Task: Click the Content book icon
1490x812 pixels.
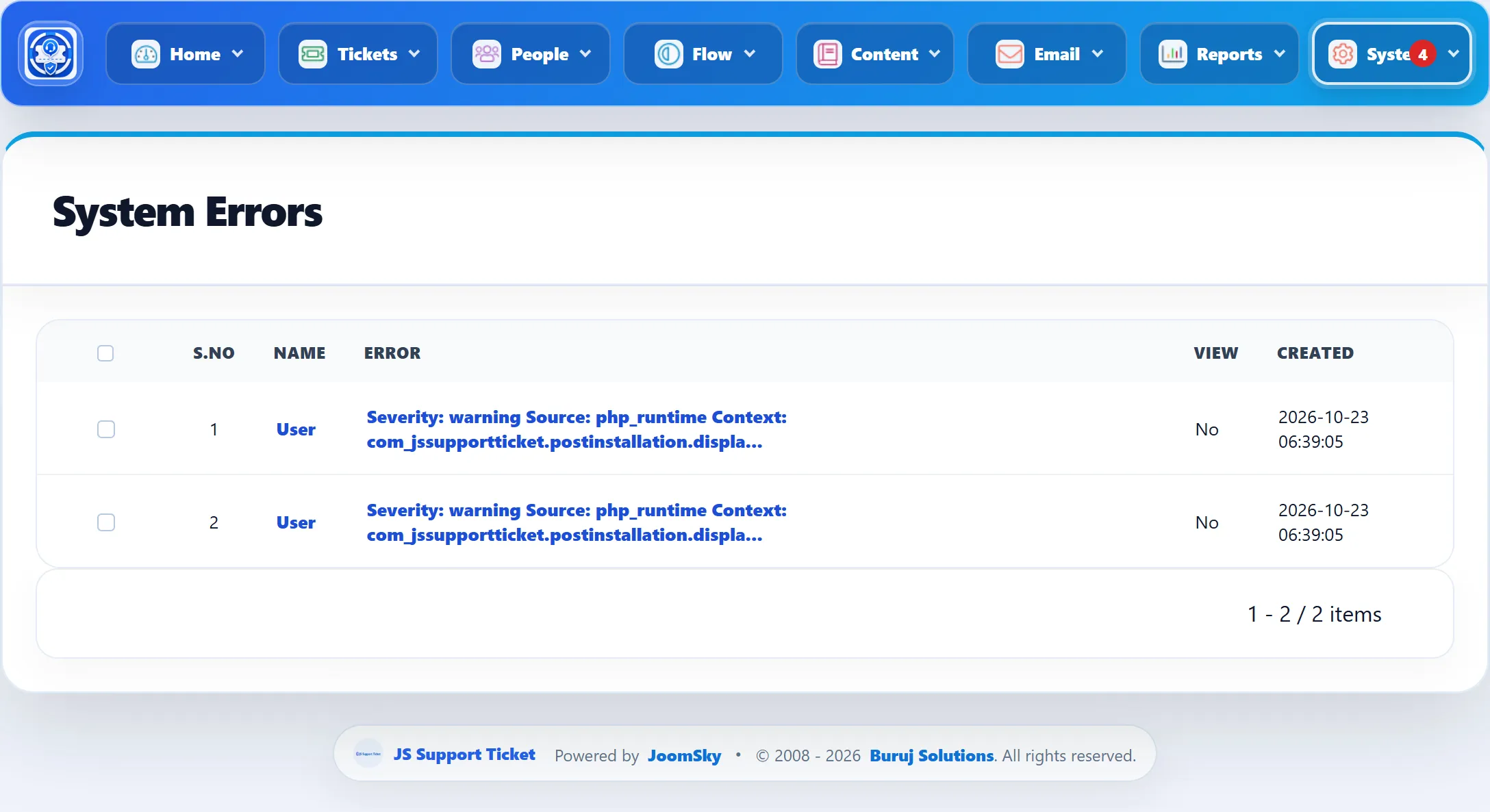Action: [828, 54]
